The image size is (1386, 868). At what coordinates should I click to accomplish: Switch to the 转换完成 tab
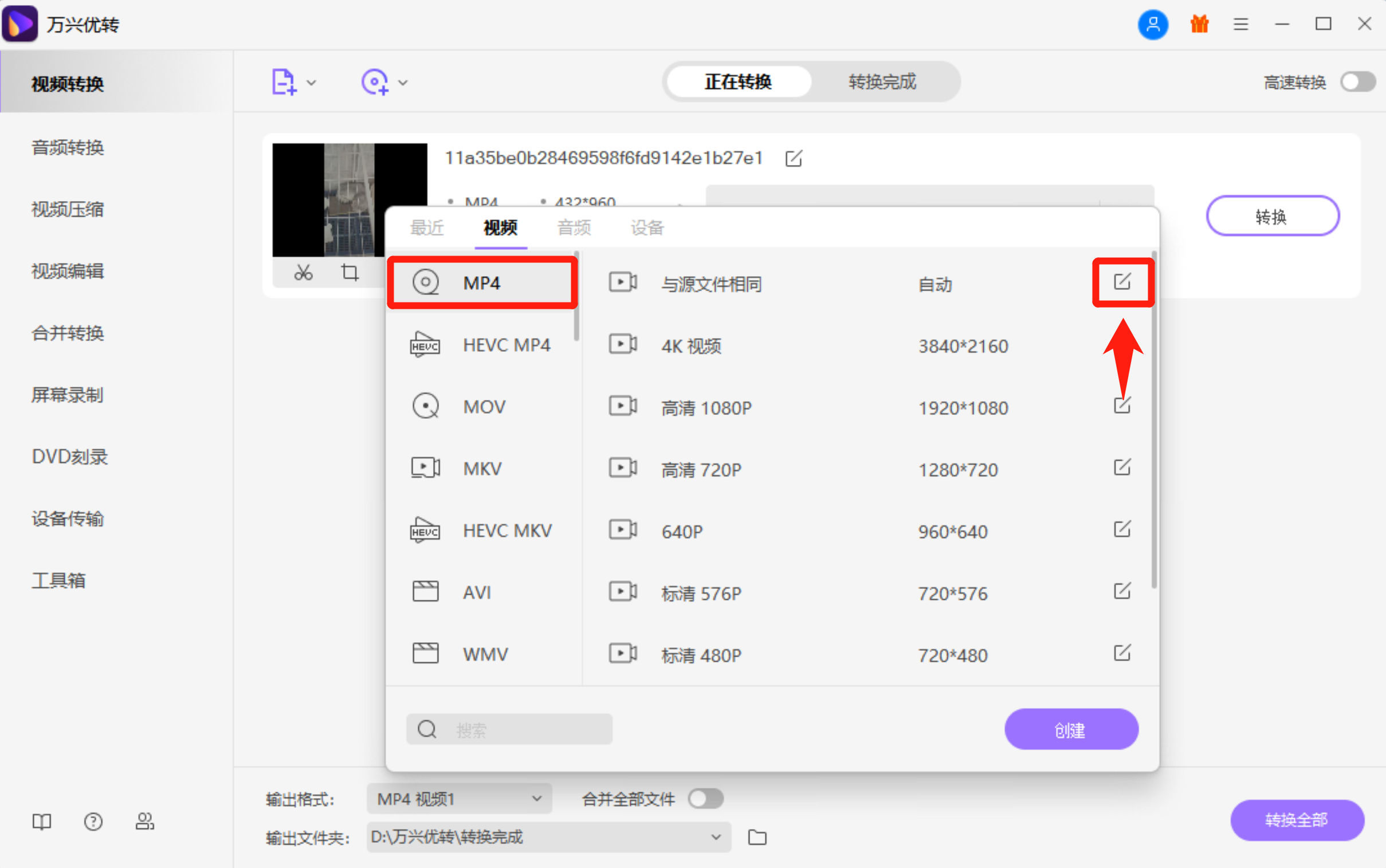882,81
